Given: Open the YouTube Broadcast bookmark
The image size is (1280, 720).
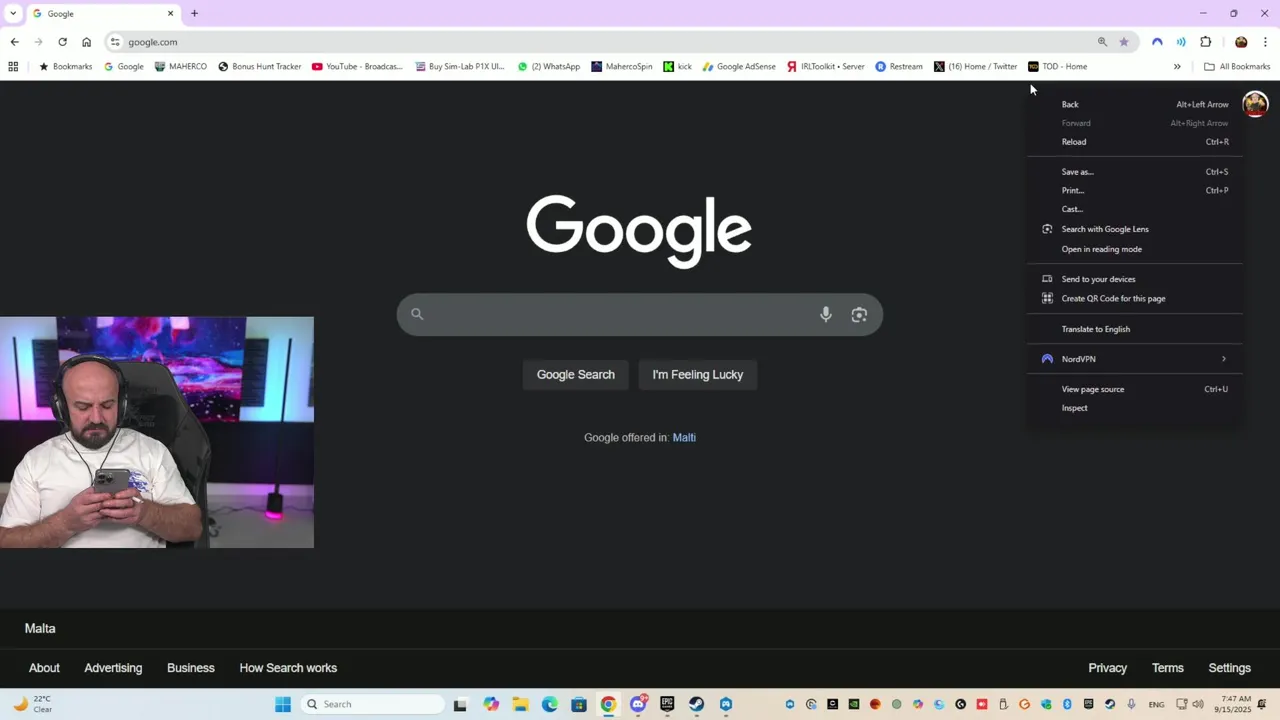Looking at the screenshot, I should tap(357, 66).
